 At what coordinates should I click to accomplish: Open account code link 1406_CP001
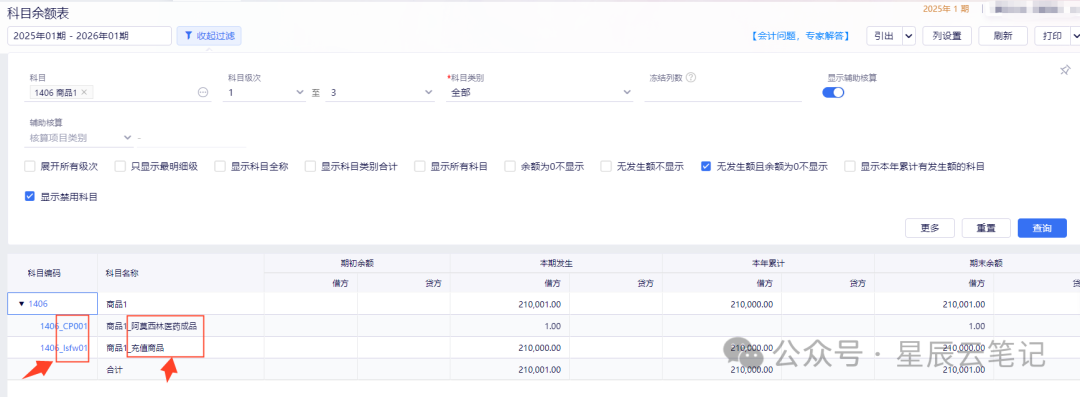tap(63, 326)
